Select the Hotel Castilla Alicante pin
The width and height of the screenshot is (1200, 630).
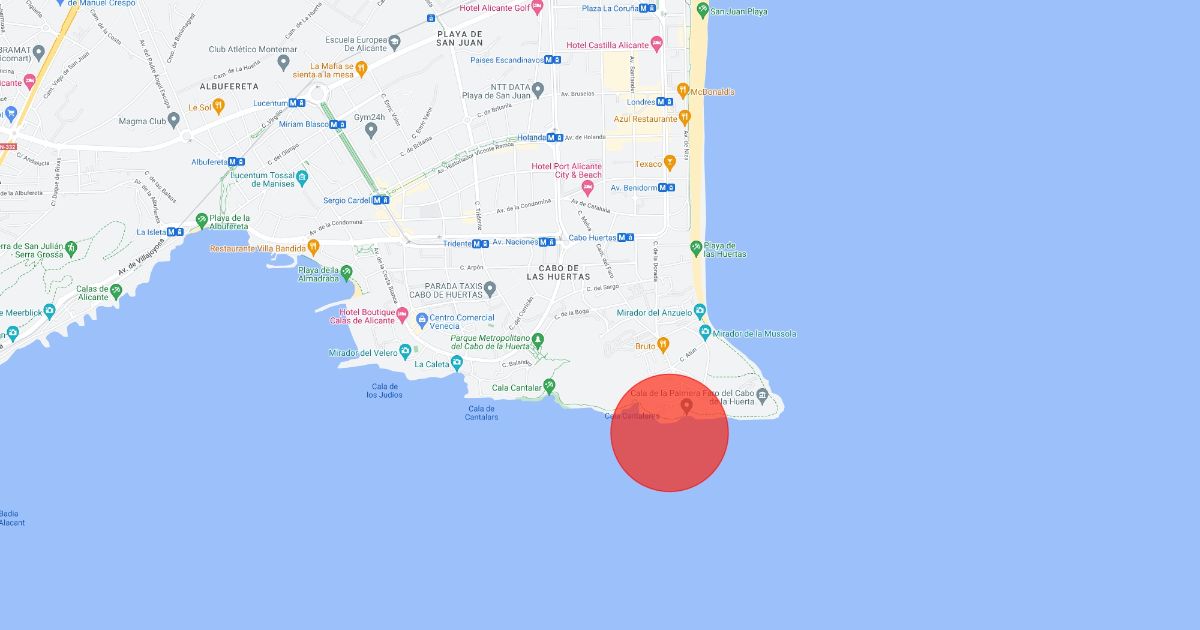tap(656, 44)
